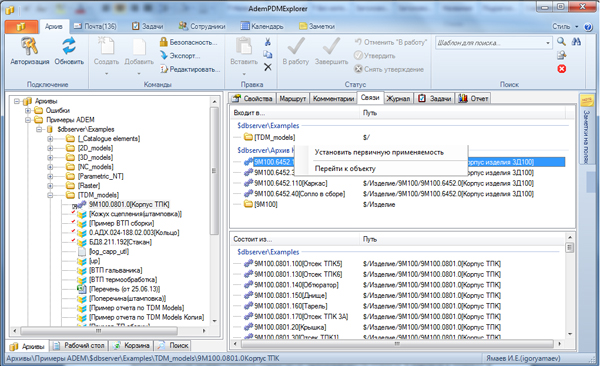This screenshot has width=600, height=366.
Task: Expand the [NC_models] folder
Action: click(x=50, y=167)
